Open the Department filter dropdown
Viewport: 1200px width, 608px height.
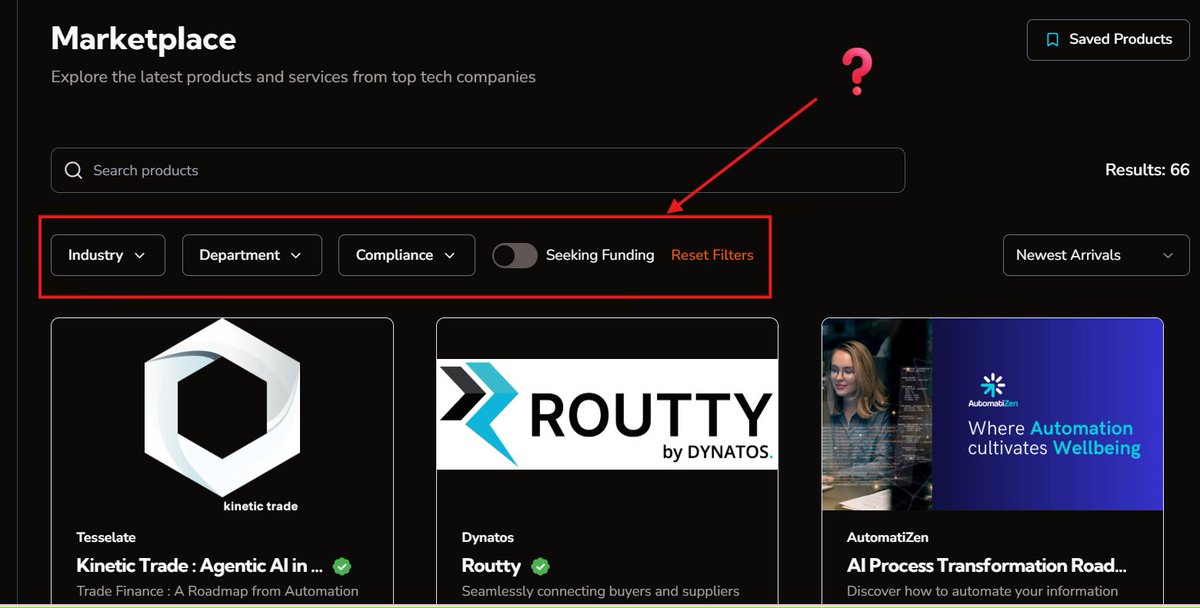[252, 255]
